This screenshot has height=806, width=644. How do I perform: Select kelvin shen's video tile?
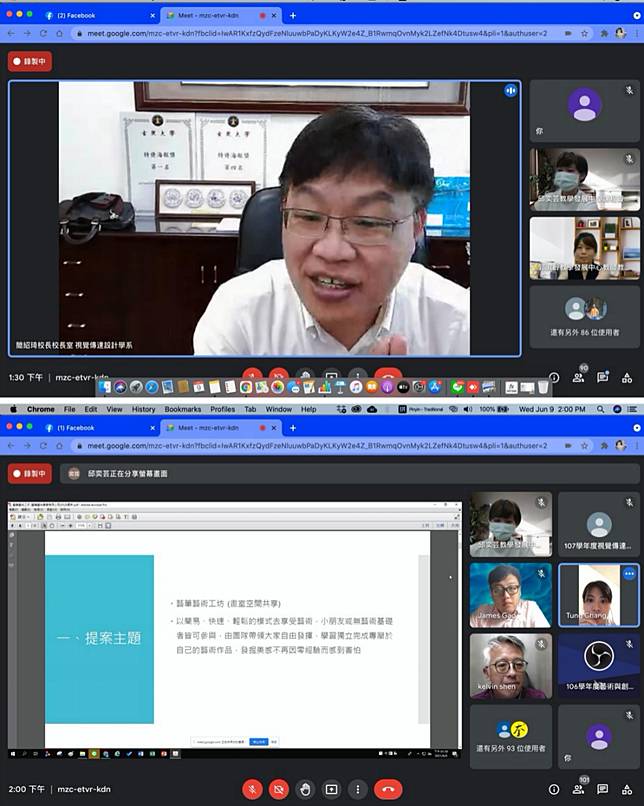510,666
